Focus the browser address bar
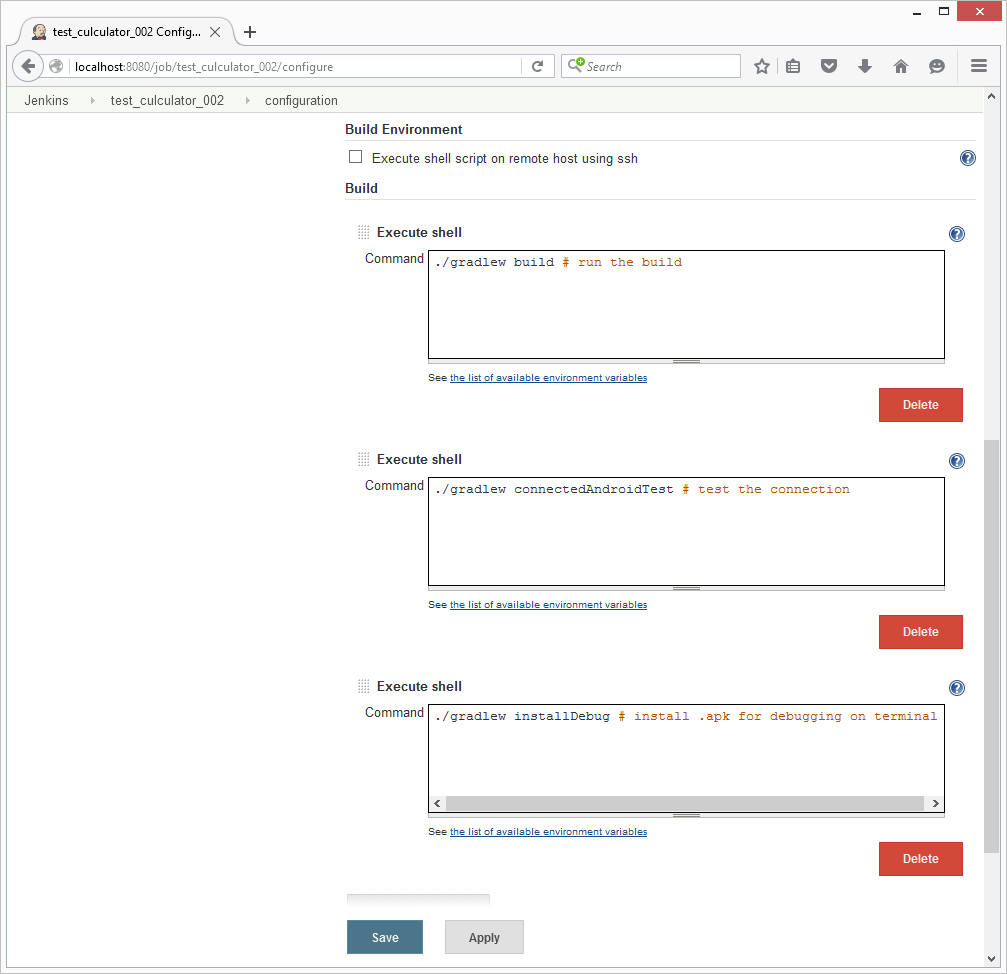Viewport: 1007px width, 974px height. (x=295, y=66)
